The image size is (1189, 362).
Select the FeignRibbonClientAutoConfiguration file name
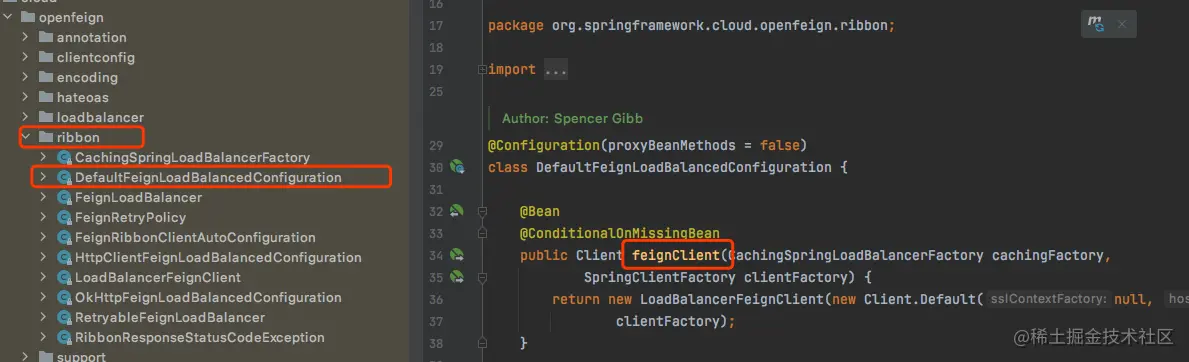tap(196, 238)
